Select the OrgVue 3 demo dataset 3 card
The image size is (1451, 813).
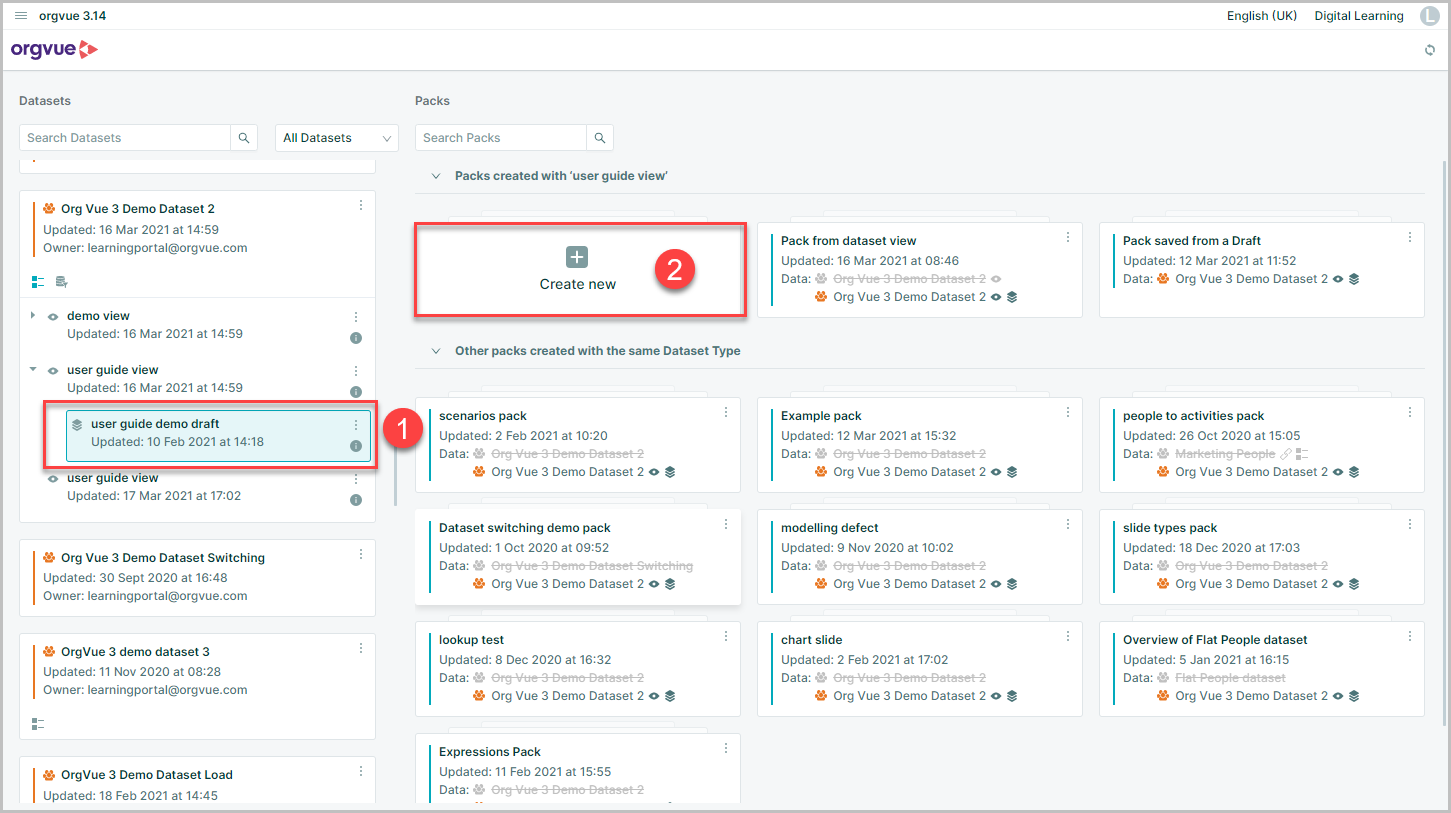(x=198, y=684)
